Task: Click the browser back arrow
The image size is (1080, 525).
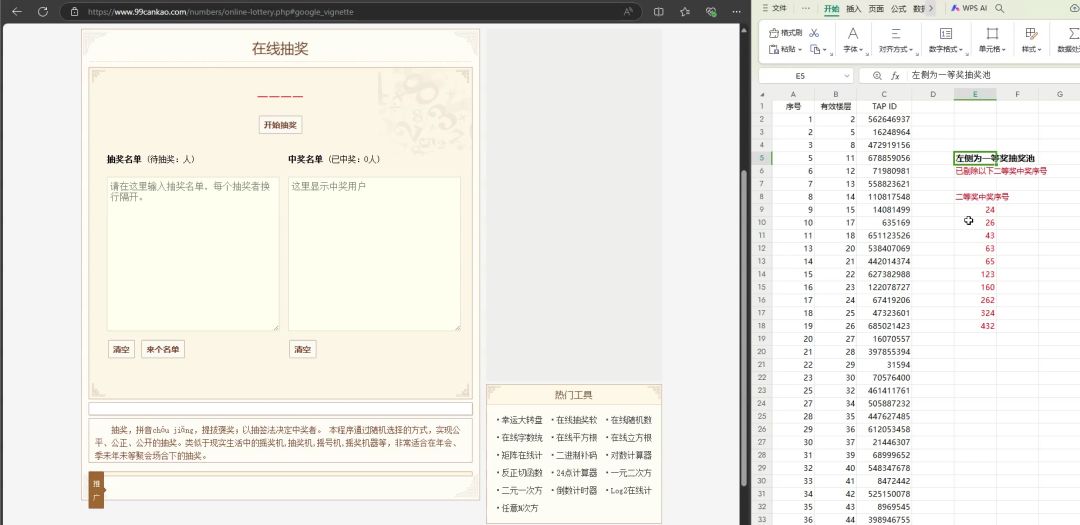Action: coord(16,11)
